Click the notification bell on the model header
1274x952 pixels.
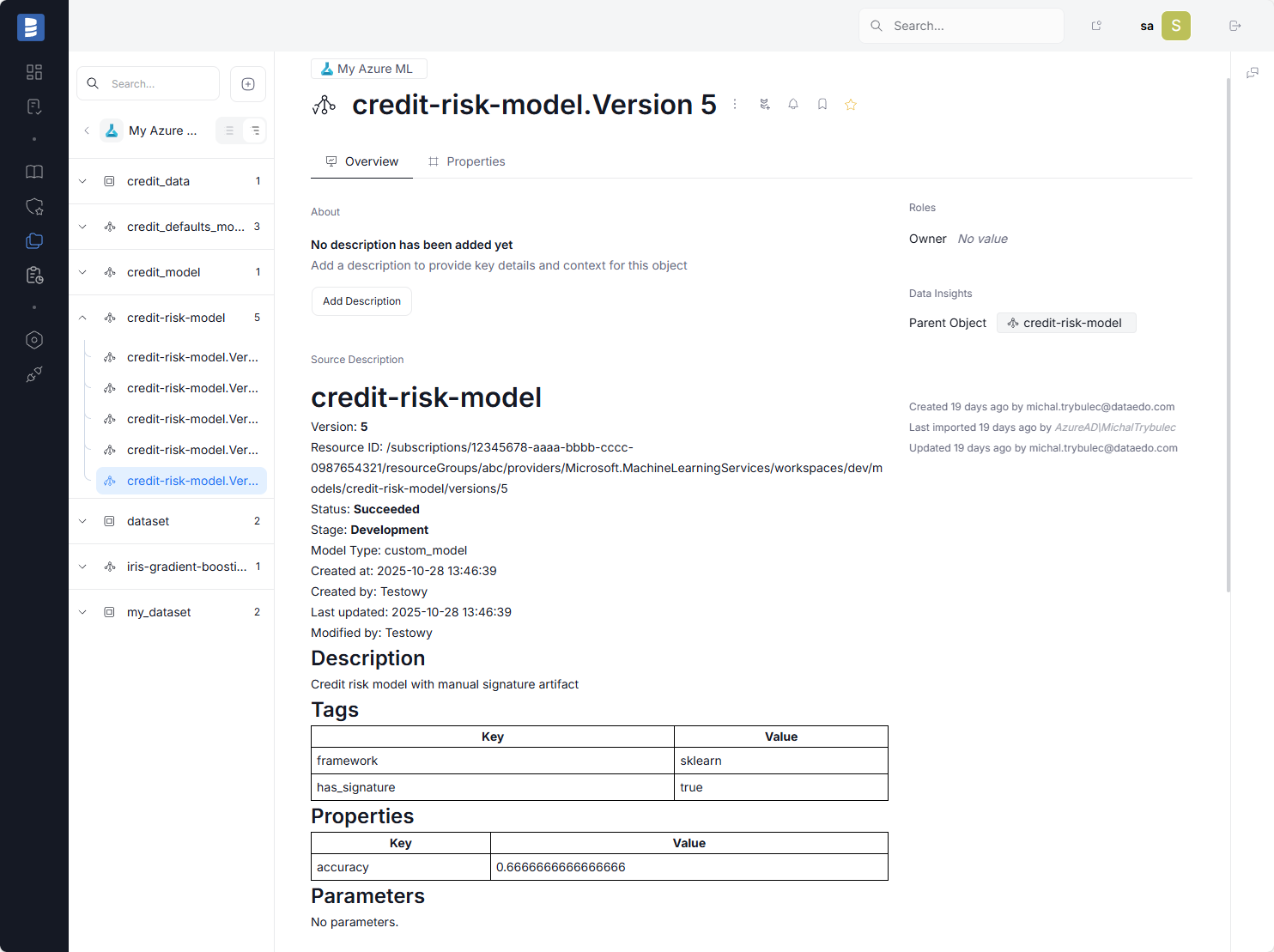792,104
